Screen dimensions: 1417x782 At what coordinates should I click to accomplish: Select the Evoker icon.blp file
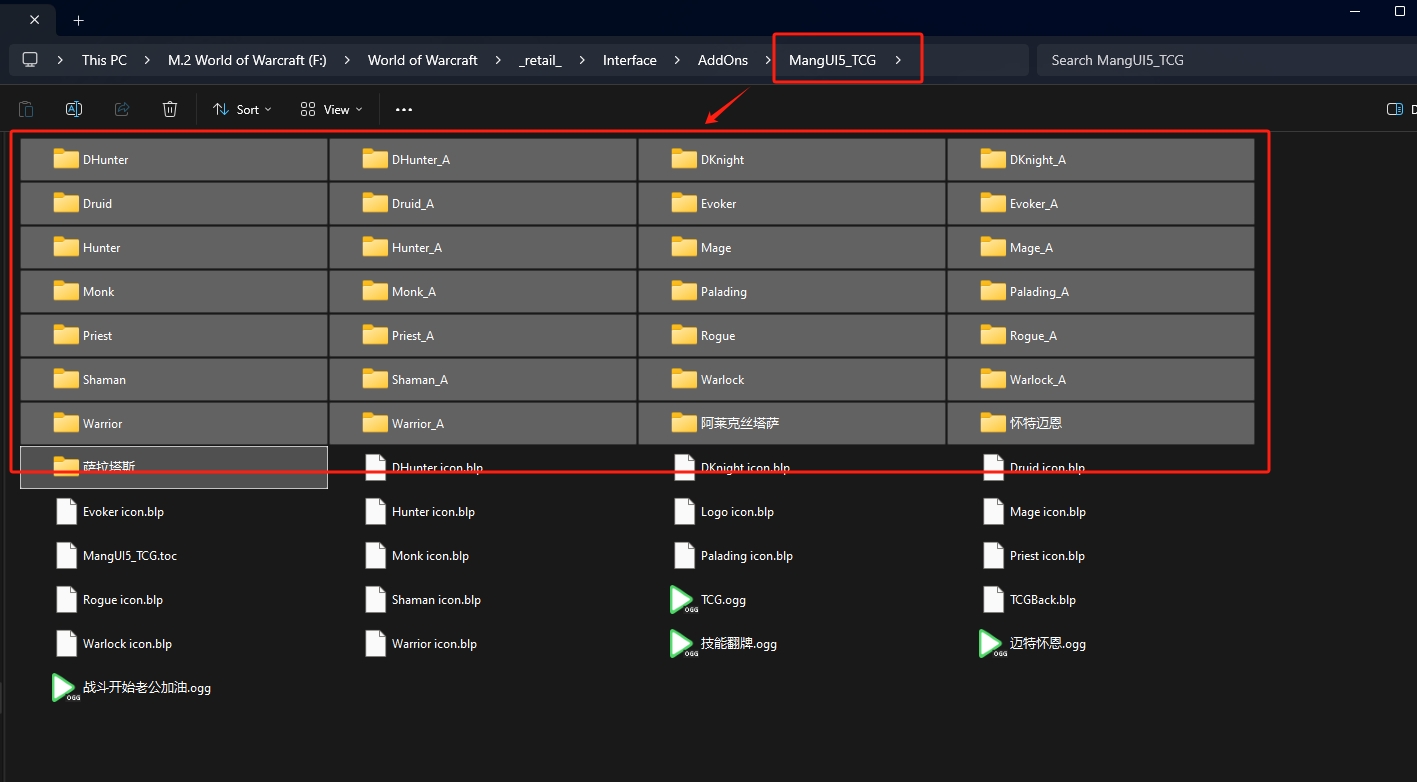coord(174,511)
